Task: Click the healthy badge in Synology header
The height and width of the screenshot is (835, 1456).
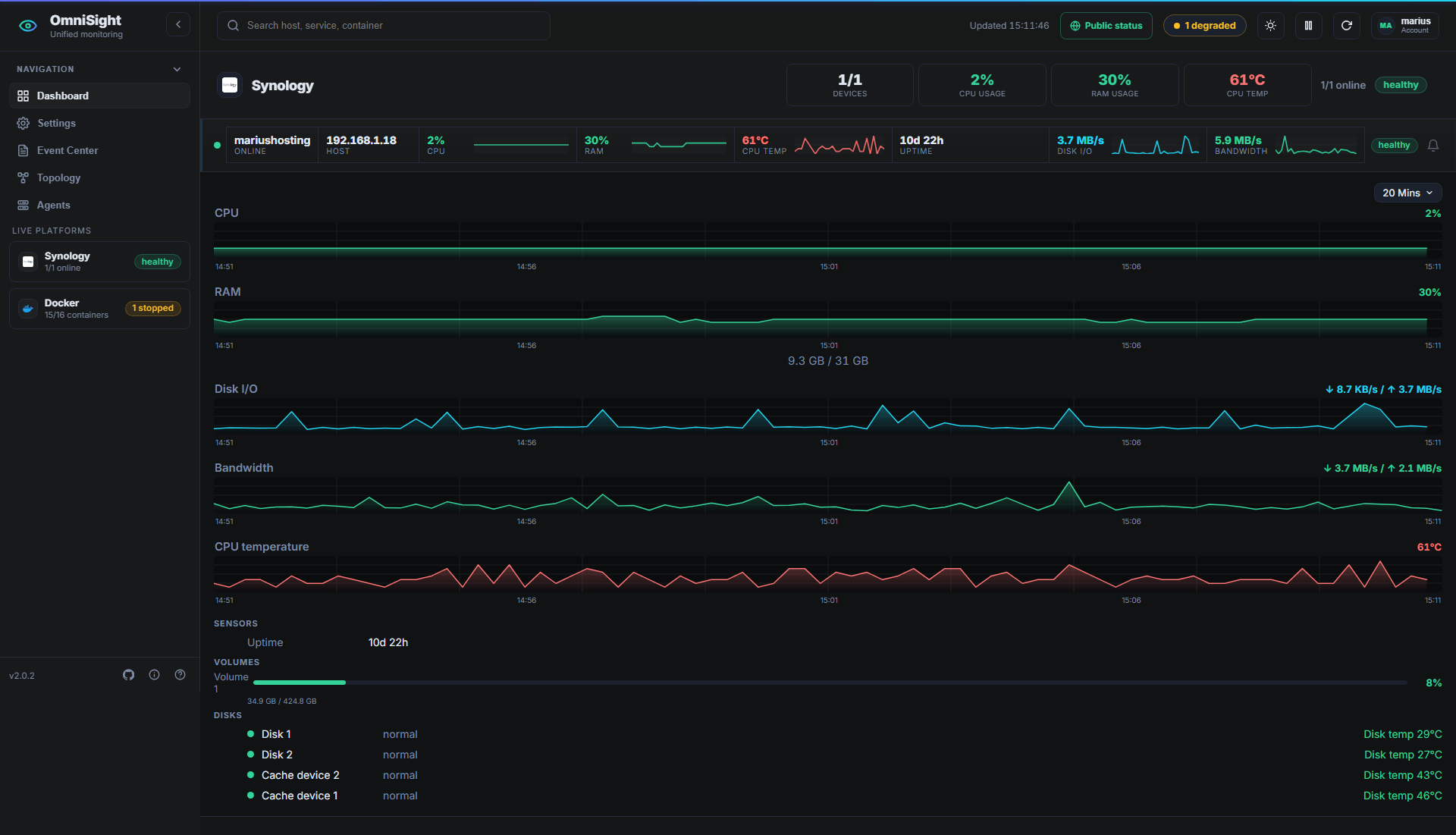Action: coord(1401,86)
